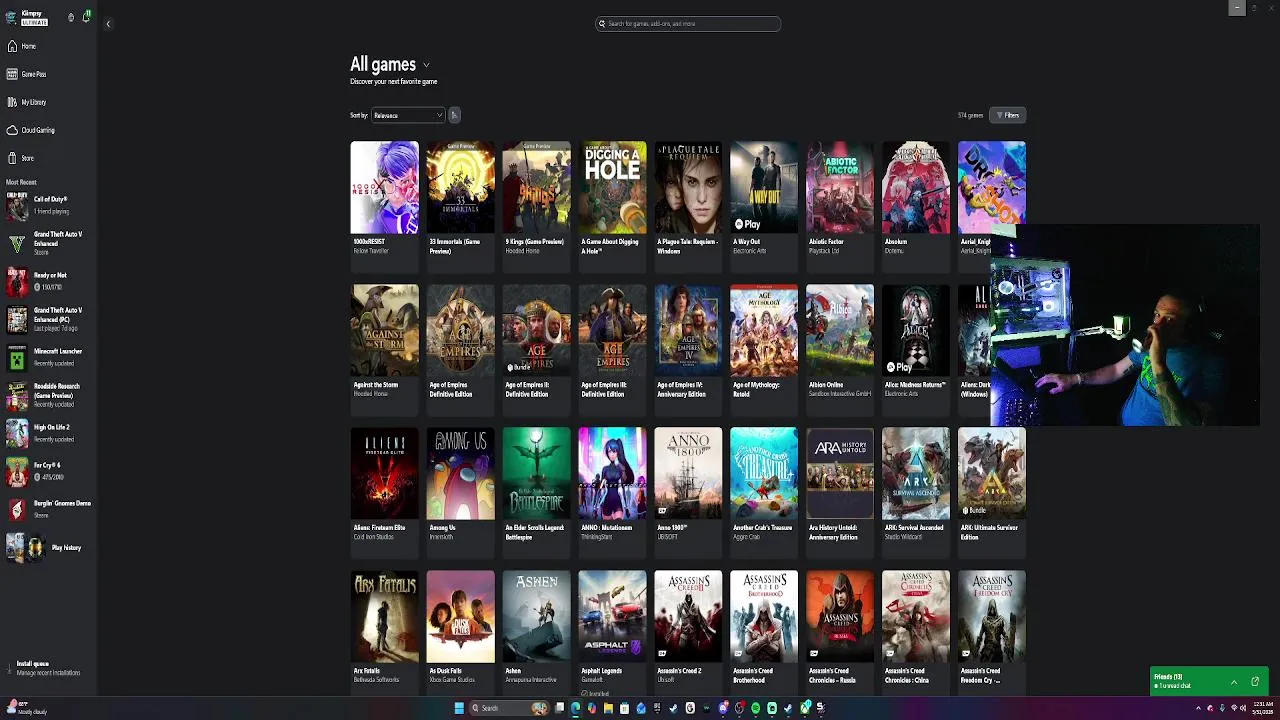Image resolution: width=1280 pixels, height=720 pixels.
Task: Open Call of Duty from Most Recent
Action: pos(48,206)
